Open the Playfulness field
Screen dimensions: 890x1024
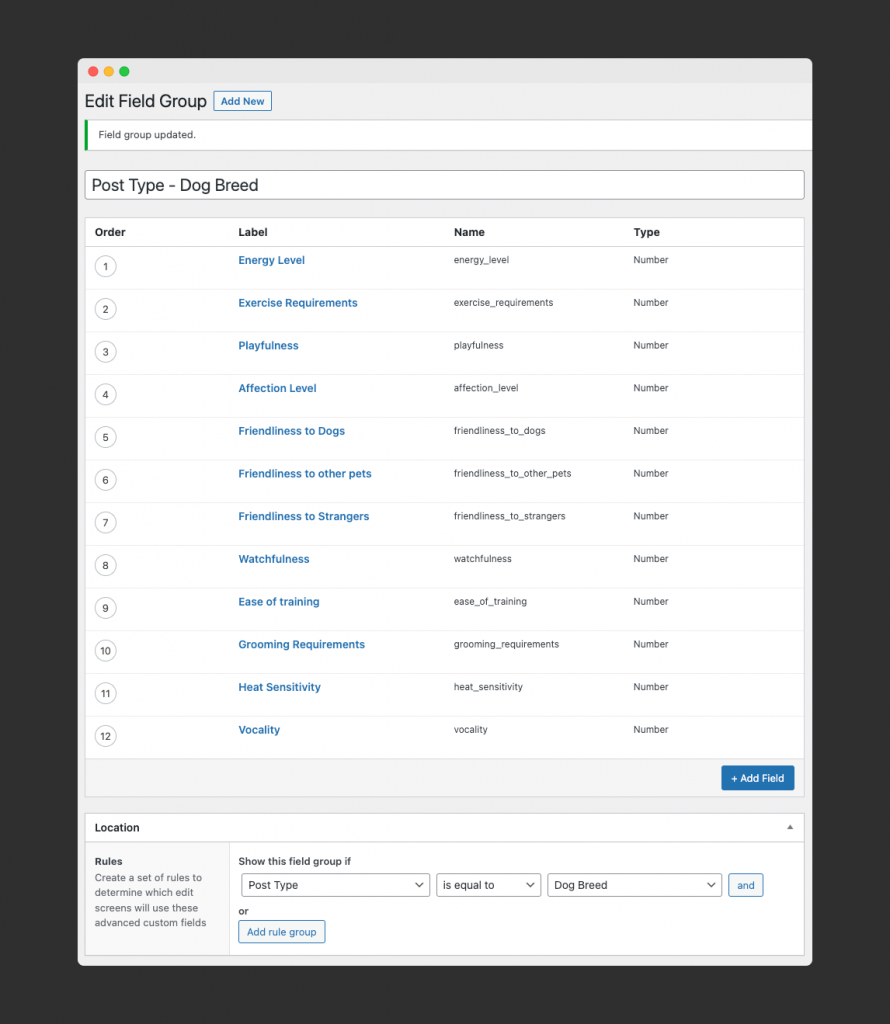tap(268, 345)
